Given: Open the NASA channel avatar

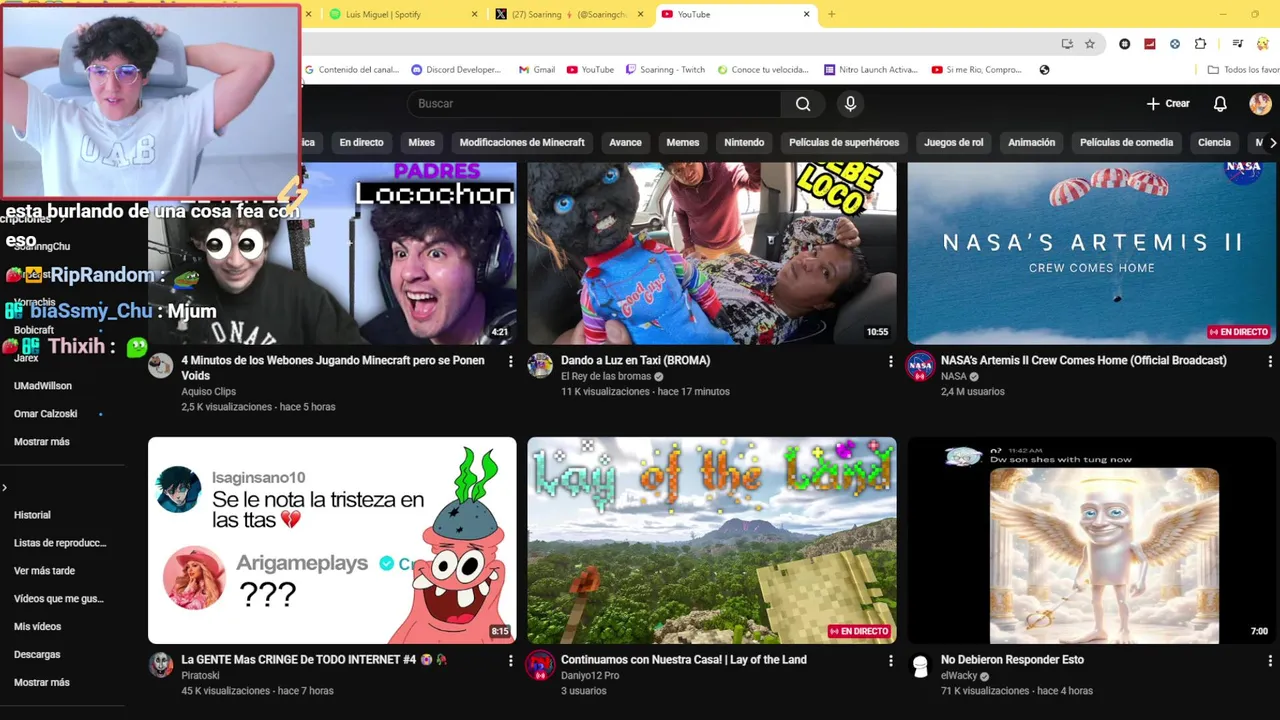Looking at the screenshot, I should click(920, 366).
